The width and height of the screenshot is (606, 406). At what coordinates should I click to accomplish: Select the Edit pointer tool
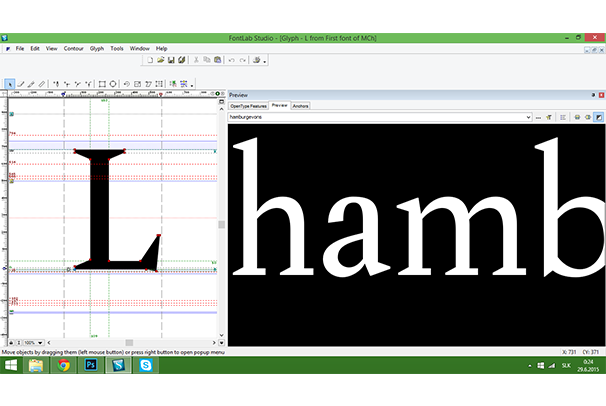10,84
